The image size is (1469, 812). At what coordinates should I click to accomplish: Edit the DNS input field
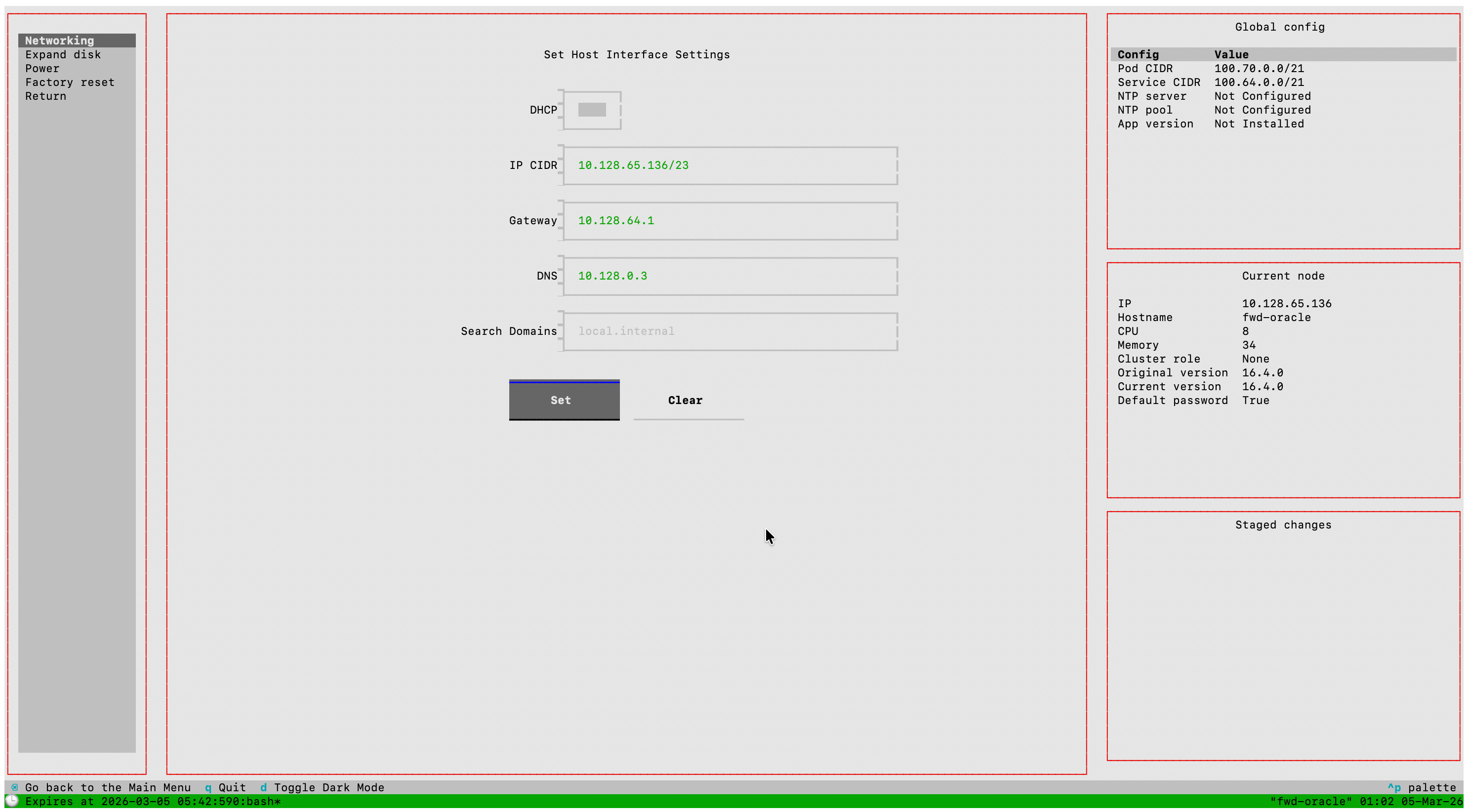tap(731, 276)
